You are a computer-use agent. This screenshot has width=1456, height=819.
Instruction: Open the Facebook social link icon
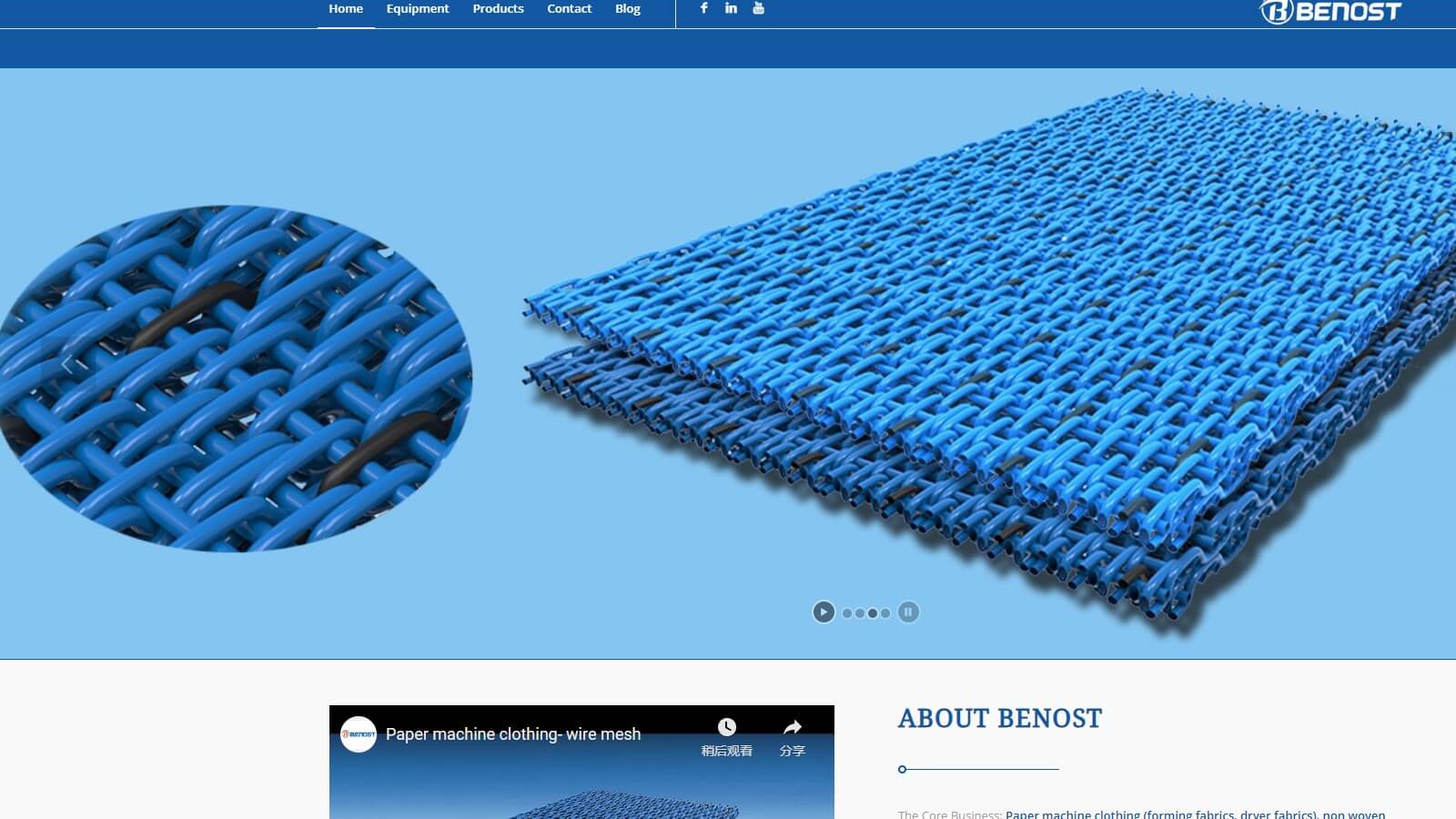pos(703,8)
